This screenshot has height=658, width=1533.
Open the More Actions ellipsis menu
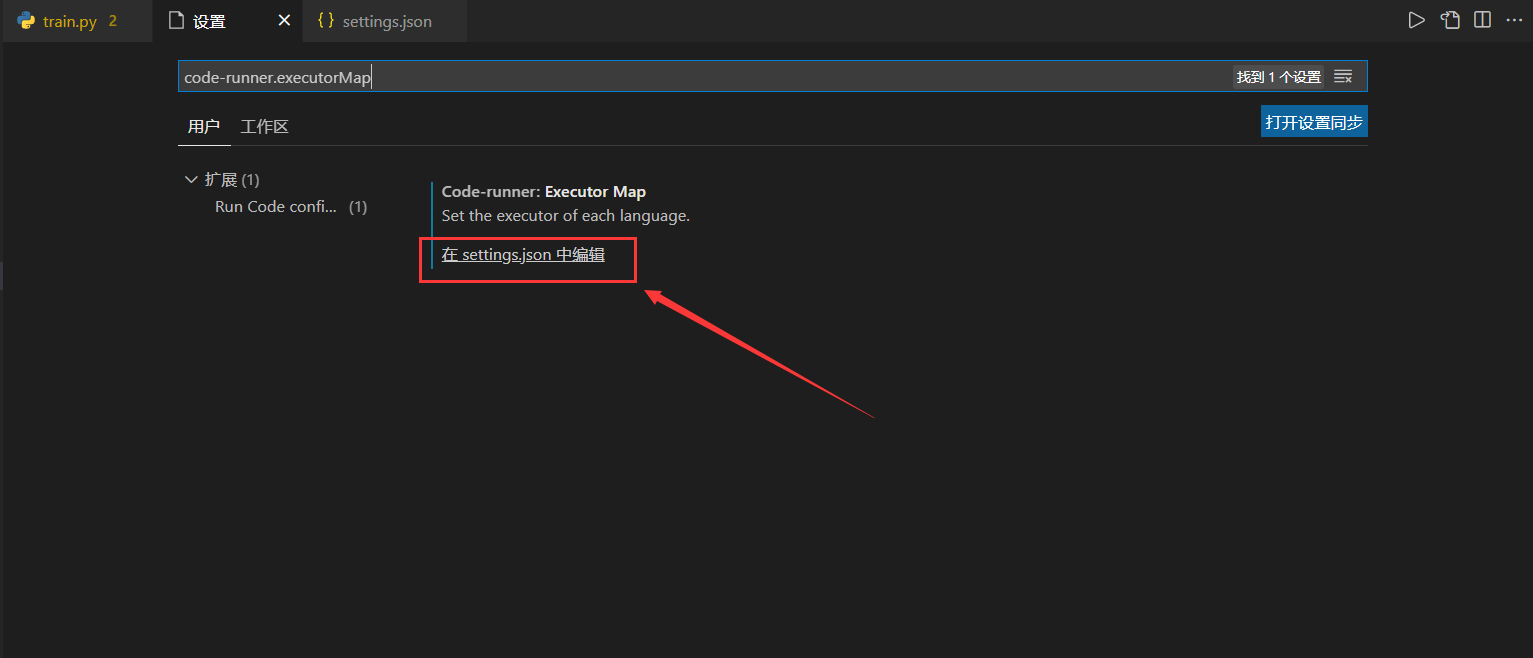pyautogui.click(x=1512, y=18)
